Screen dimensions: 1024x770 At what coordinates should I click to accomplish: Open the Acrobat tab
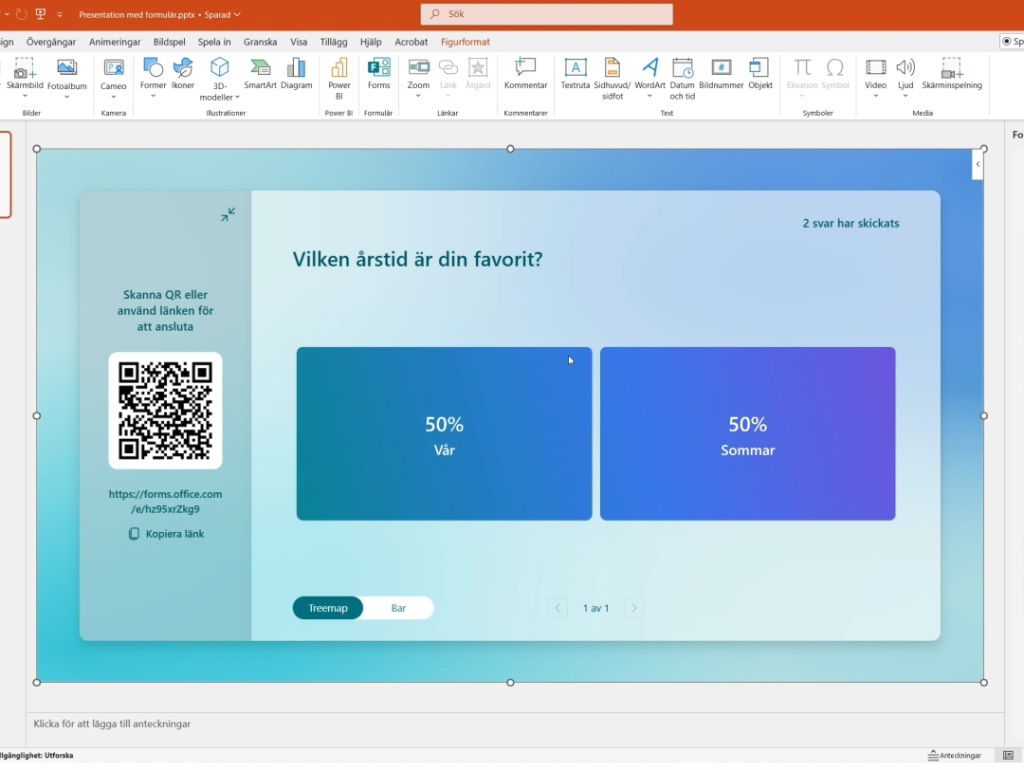(411, 42)
